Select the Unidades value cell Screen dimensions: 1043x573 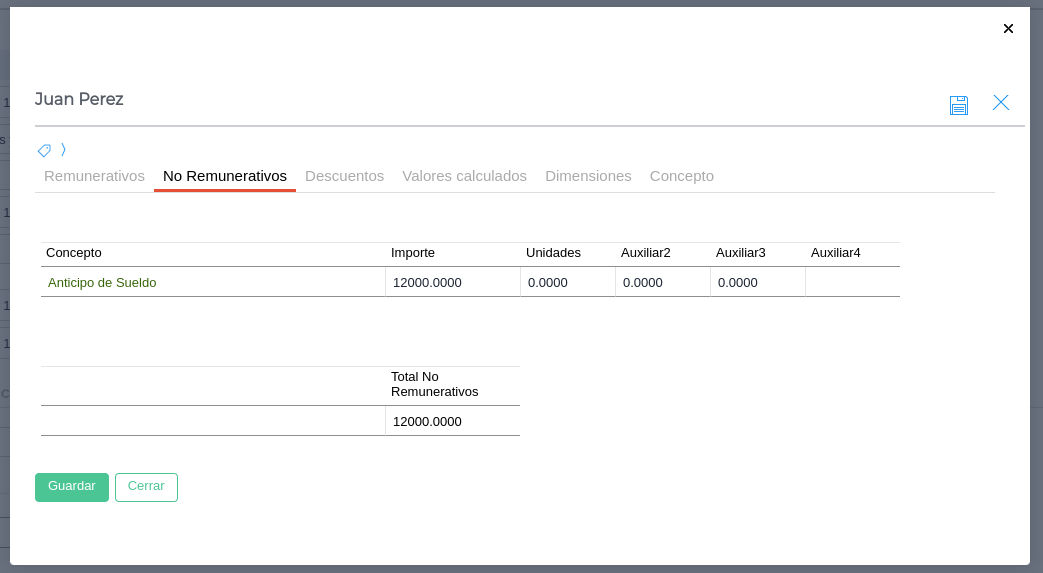click(567, 283)
